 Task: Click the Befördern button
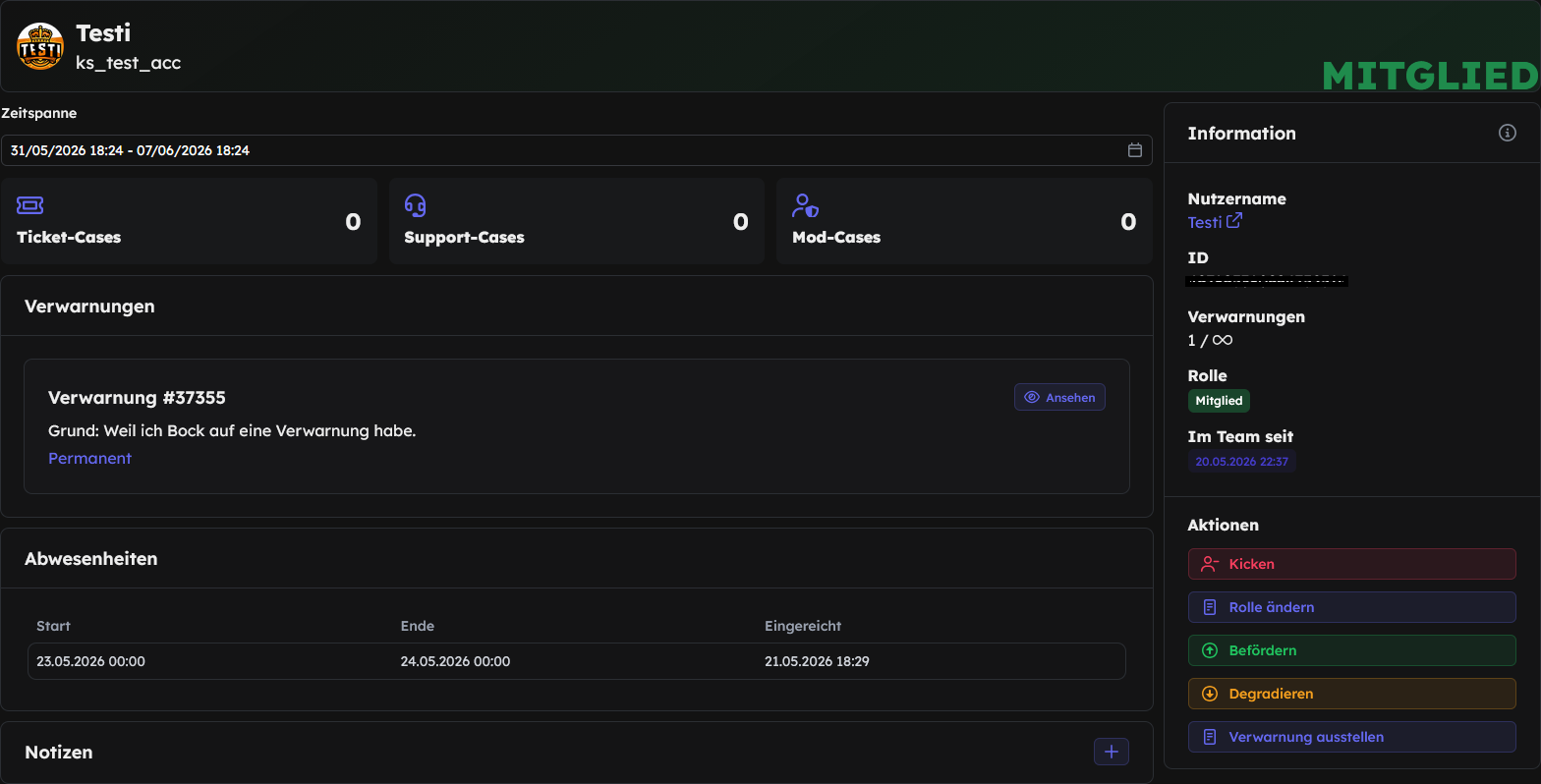1351,650
